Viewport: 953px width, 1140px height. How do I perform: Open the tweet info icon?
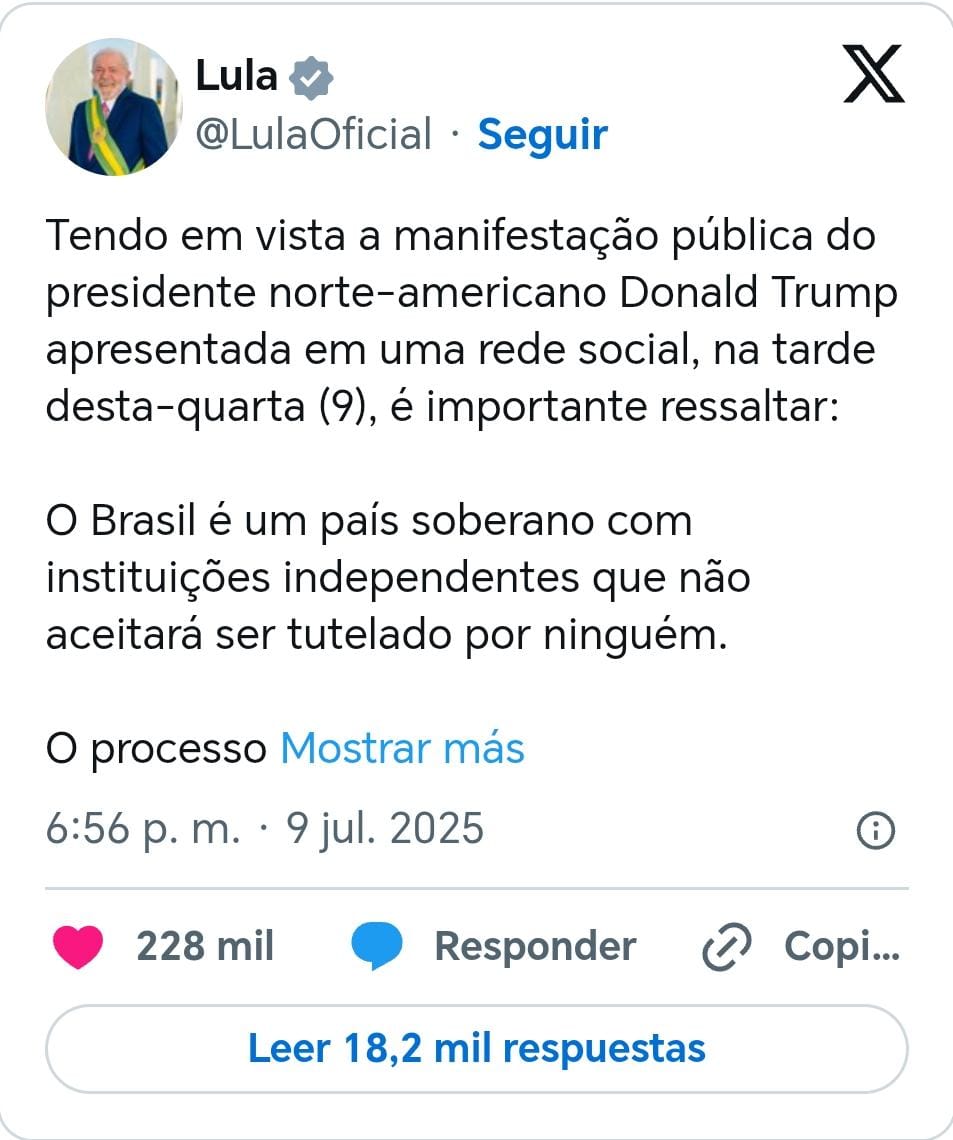[x=876, y=830]
